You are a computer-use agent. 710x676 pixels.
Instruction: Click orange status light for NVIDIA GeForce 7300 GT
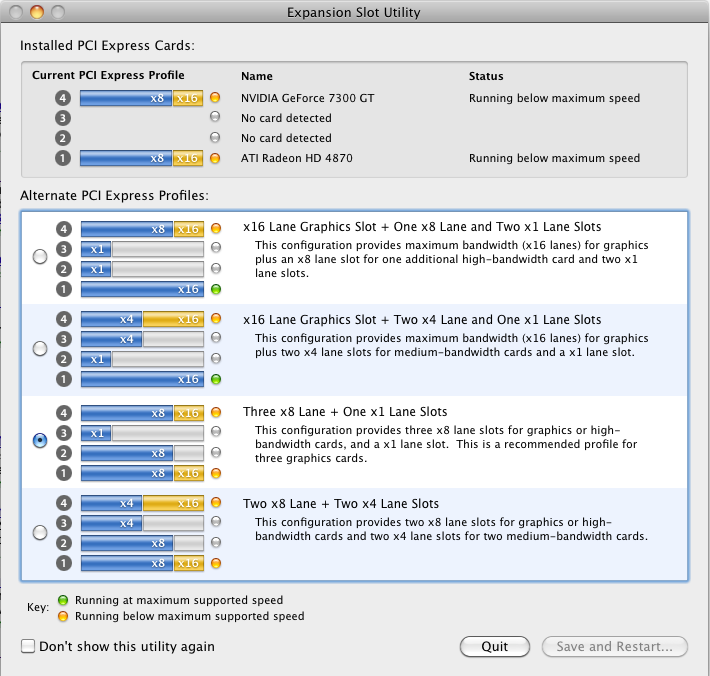215,97
